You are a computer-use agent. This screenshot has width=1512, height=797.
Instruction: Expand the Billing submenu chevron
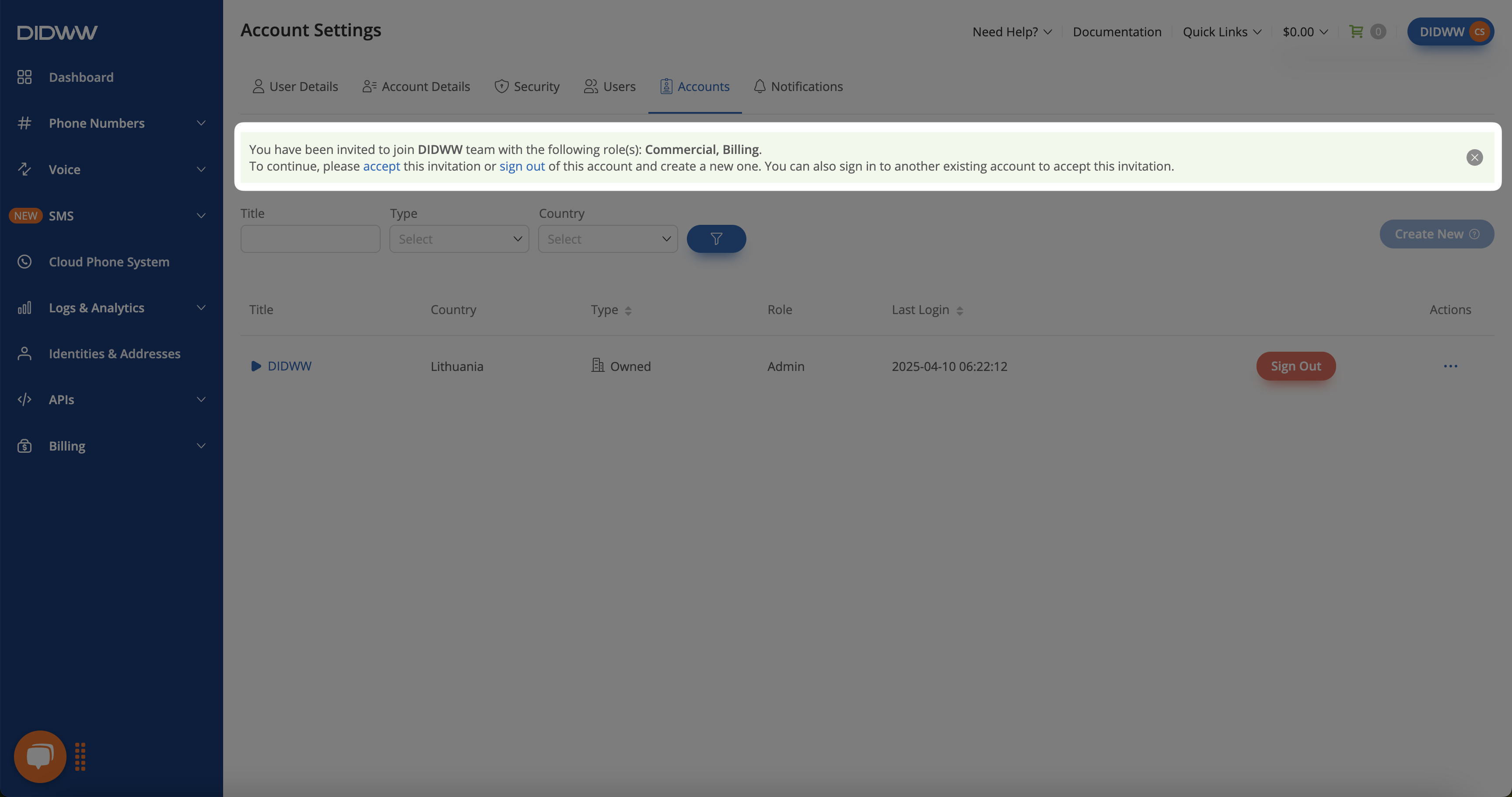tap(201, 446)
